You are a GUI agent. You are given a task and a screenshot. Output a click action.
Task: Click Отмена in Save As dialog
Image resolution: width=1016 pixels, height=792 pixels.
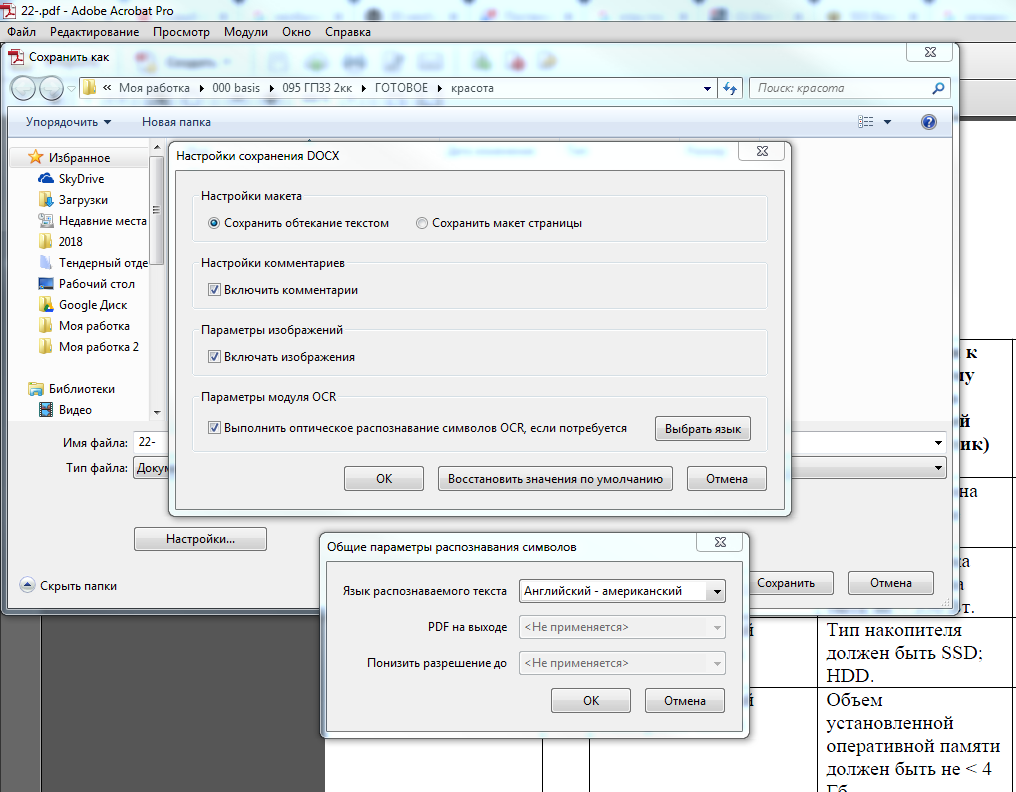(891, 583)
